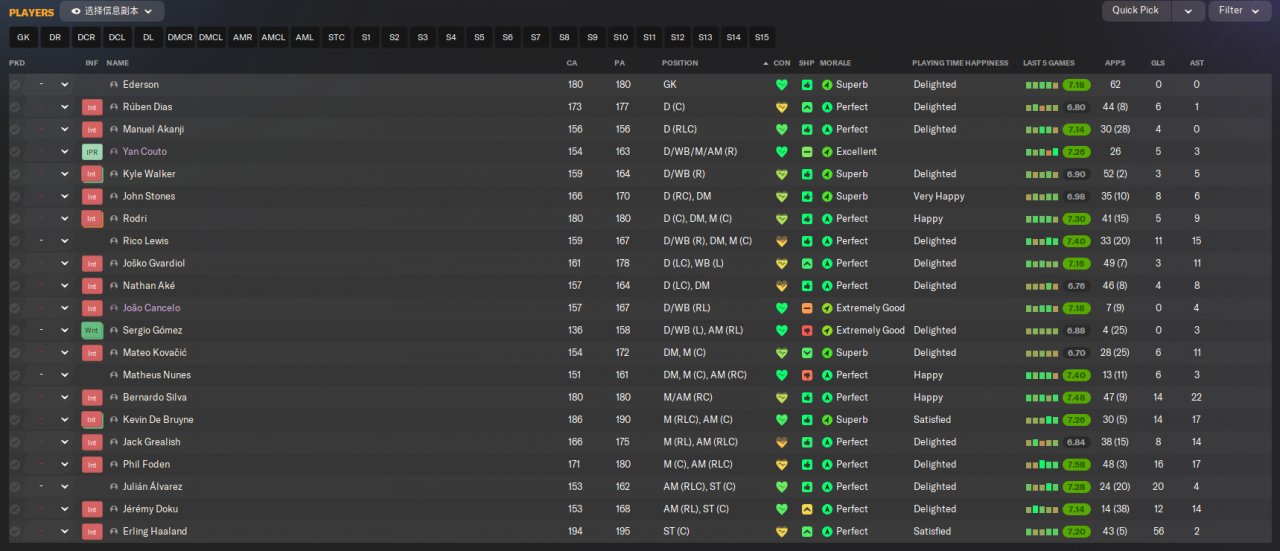This screenshot has width=1280, height=551.
Task: Click the eye icon on the view selector
Action: tap(75, 11)
